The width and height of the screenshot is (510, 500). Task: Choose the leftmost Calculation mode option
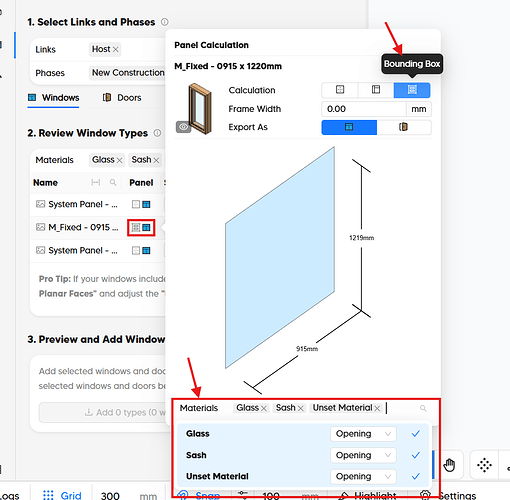point(340,90)
